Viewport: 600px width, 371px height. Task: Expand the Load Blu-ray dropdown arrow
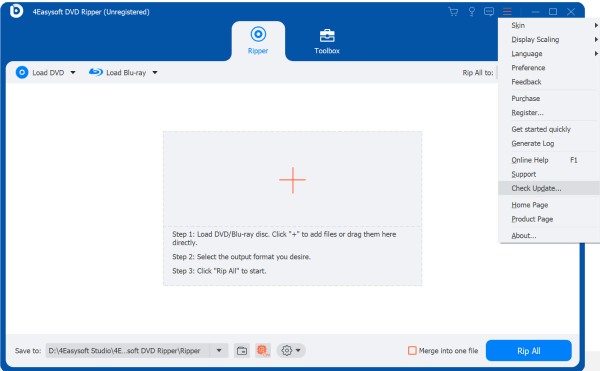pyautogui.click(x=155, y=72)
